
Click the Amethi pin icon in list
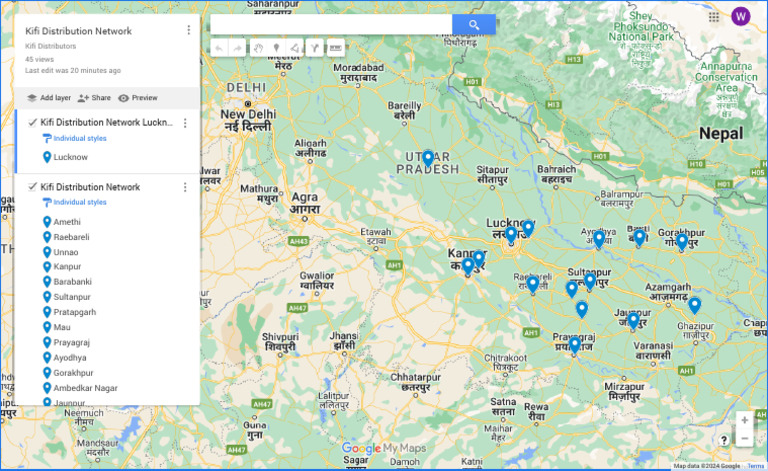(x=47, y=222)
